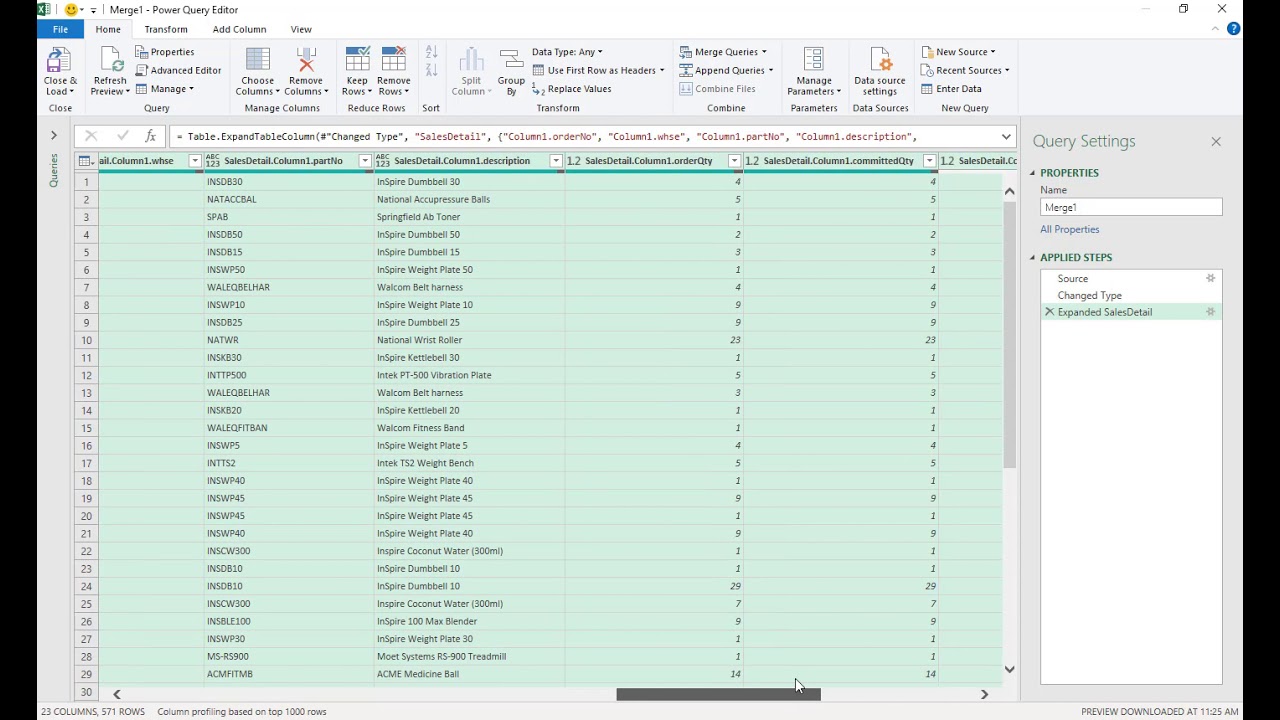The image size is (1280, 720).
Task: Click the Choose Columns icon
Action: click(x=257, y=60)
